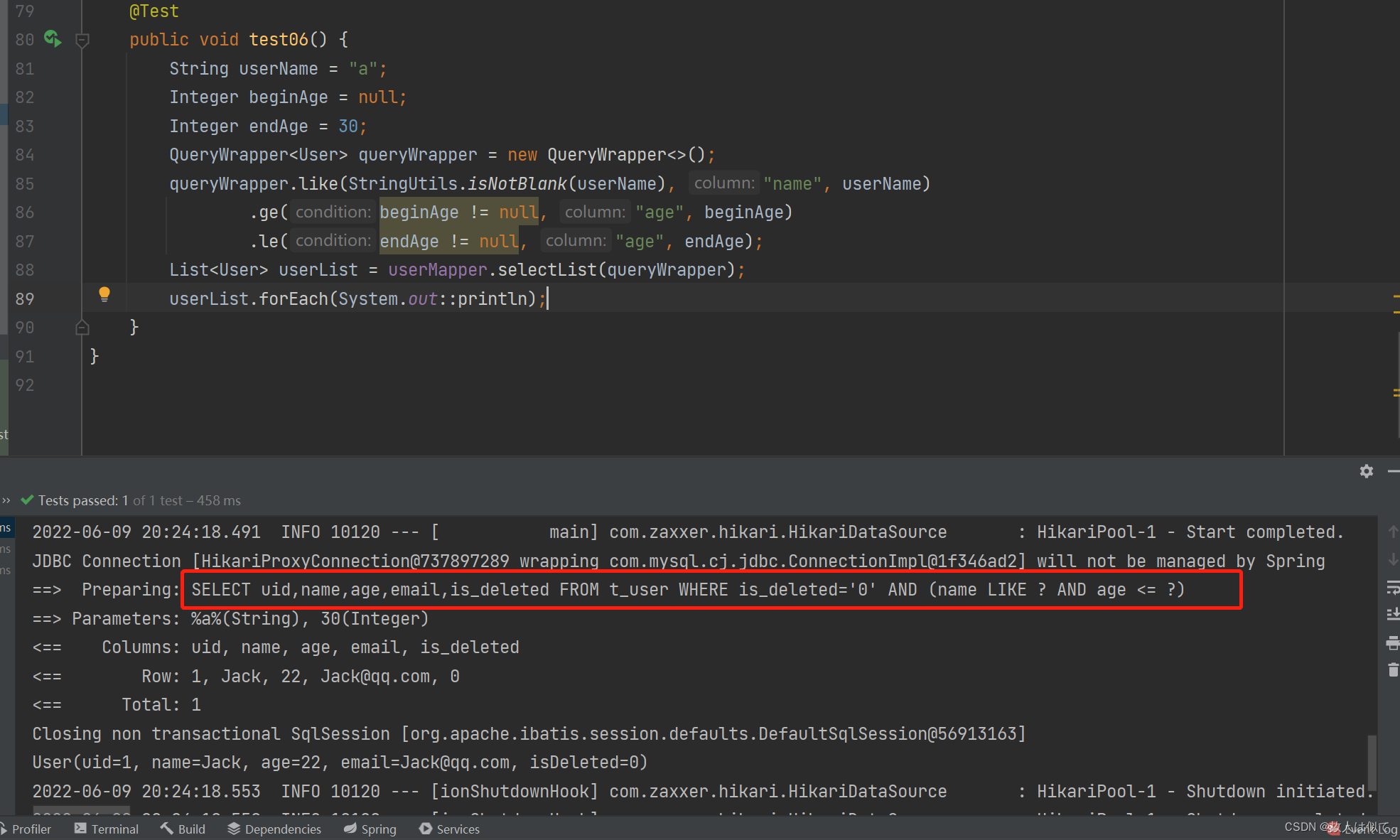Open the Build tool window
The width and height of the screenshot is (1400, 840).
pyautogui.click(x=183, y=829)
